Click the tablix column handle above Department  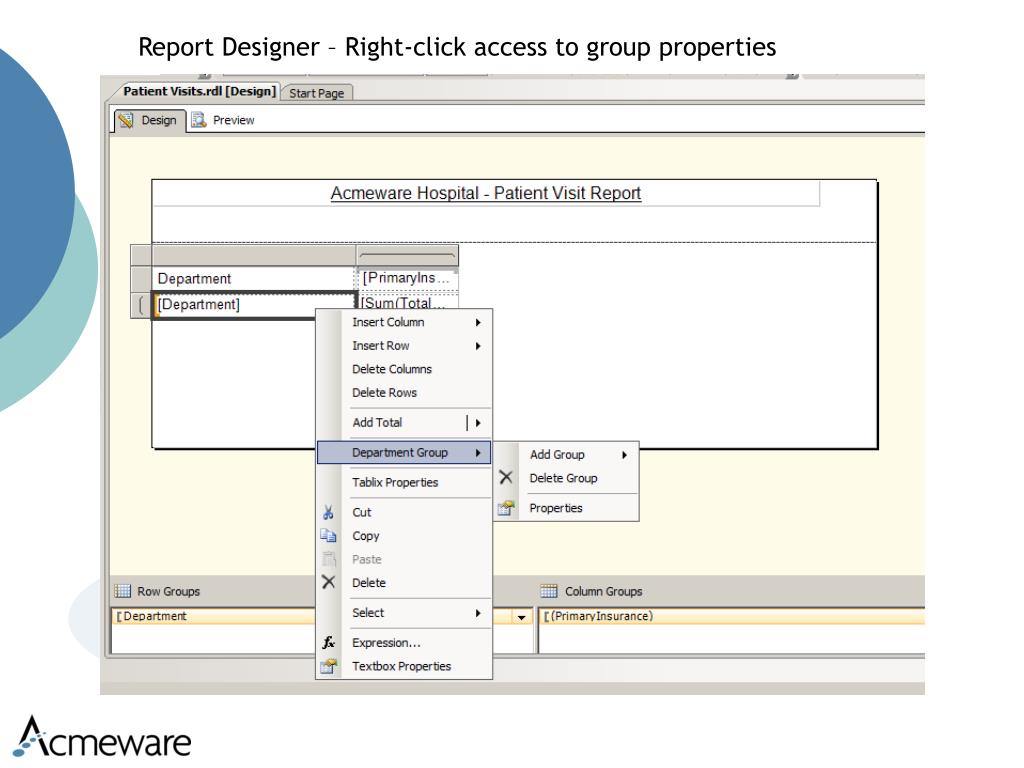point(253,255)
